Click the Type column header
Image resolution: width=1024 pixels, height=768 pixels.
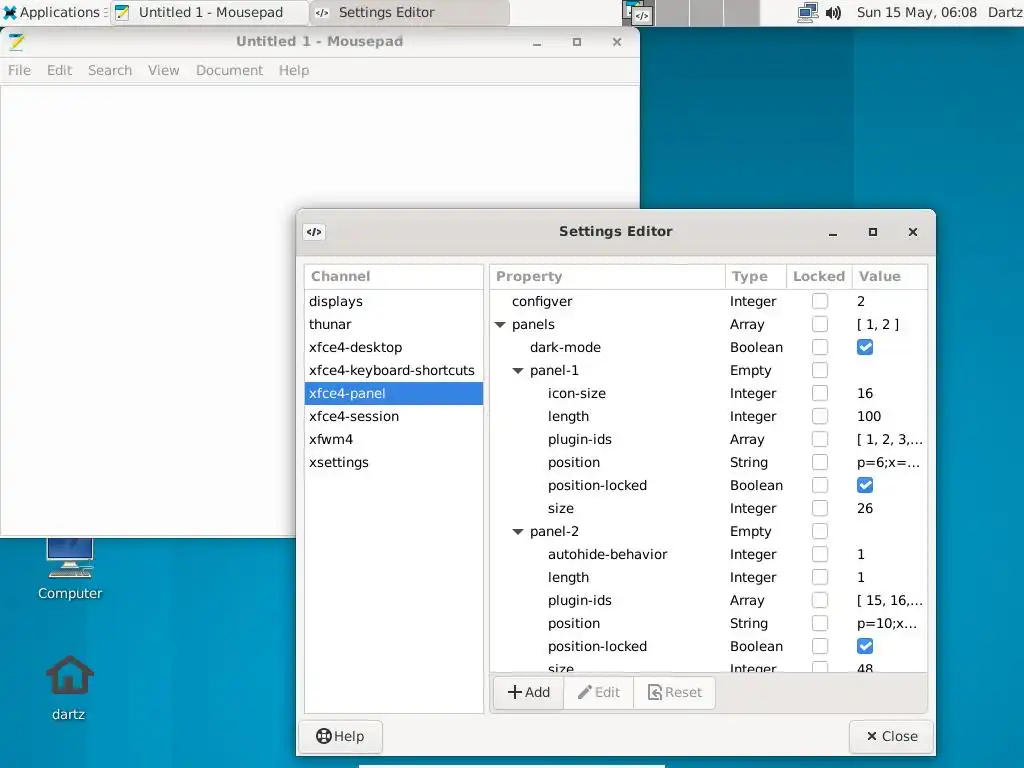point(755,276)
